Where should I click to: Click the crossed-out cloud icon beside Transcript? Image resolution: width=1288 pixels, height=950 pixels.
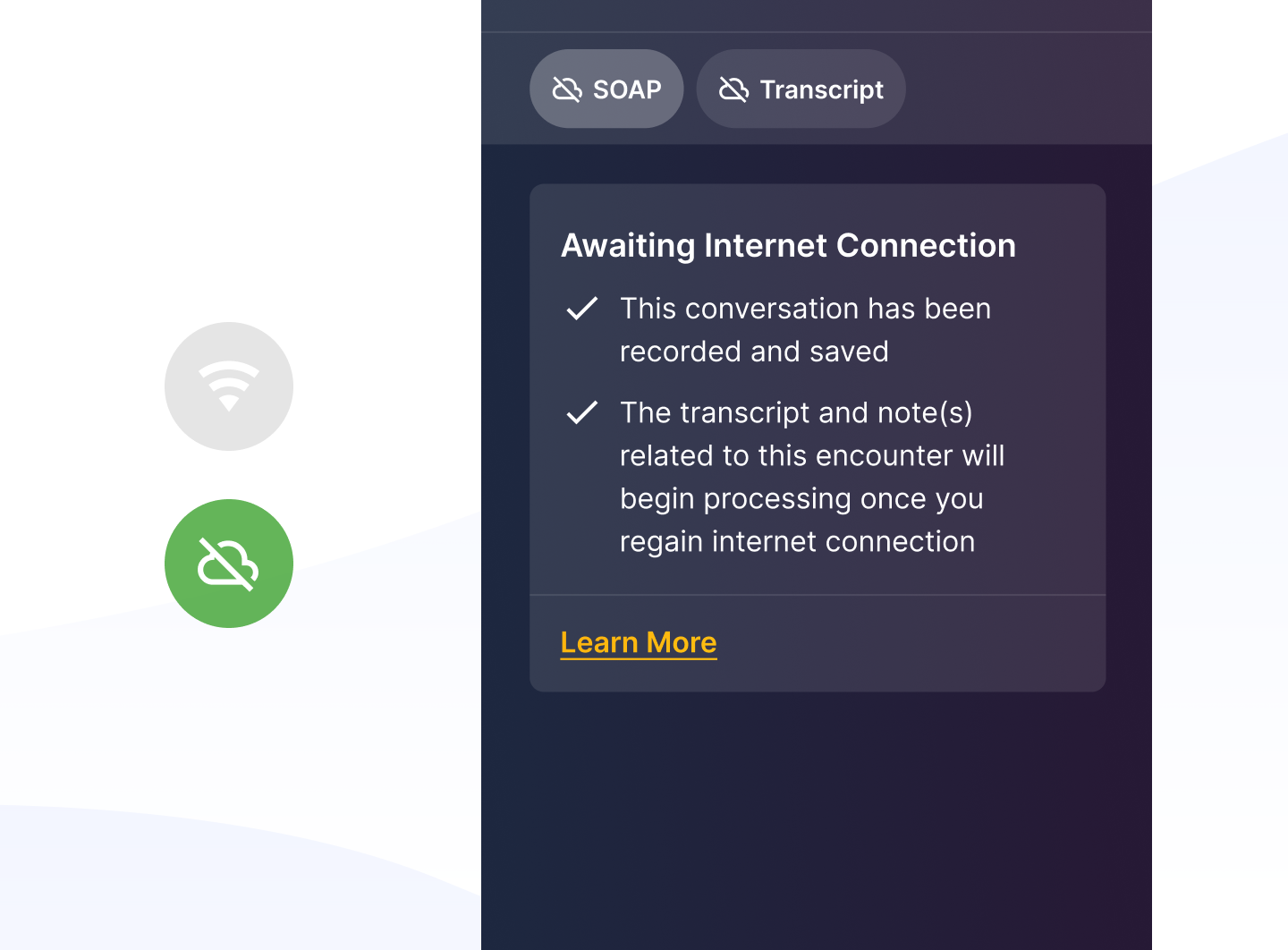[x=733, y=89]
